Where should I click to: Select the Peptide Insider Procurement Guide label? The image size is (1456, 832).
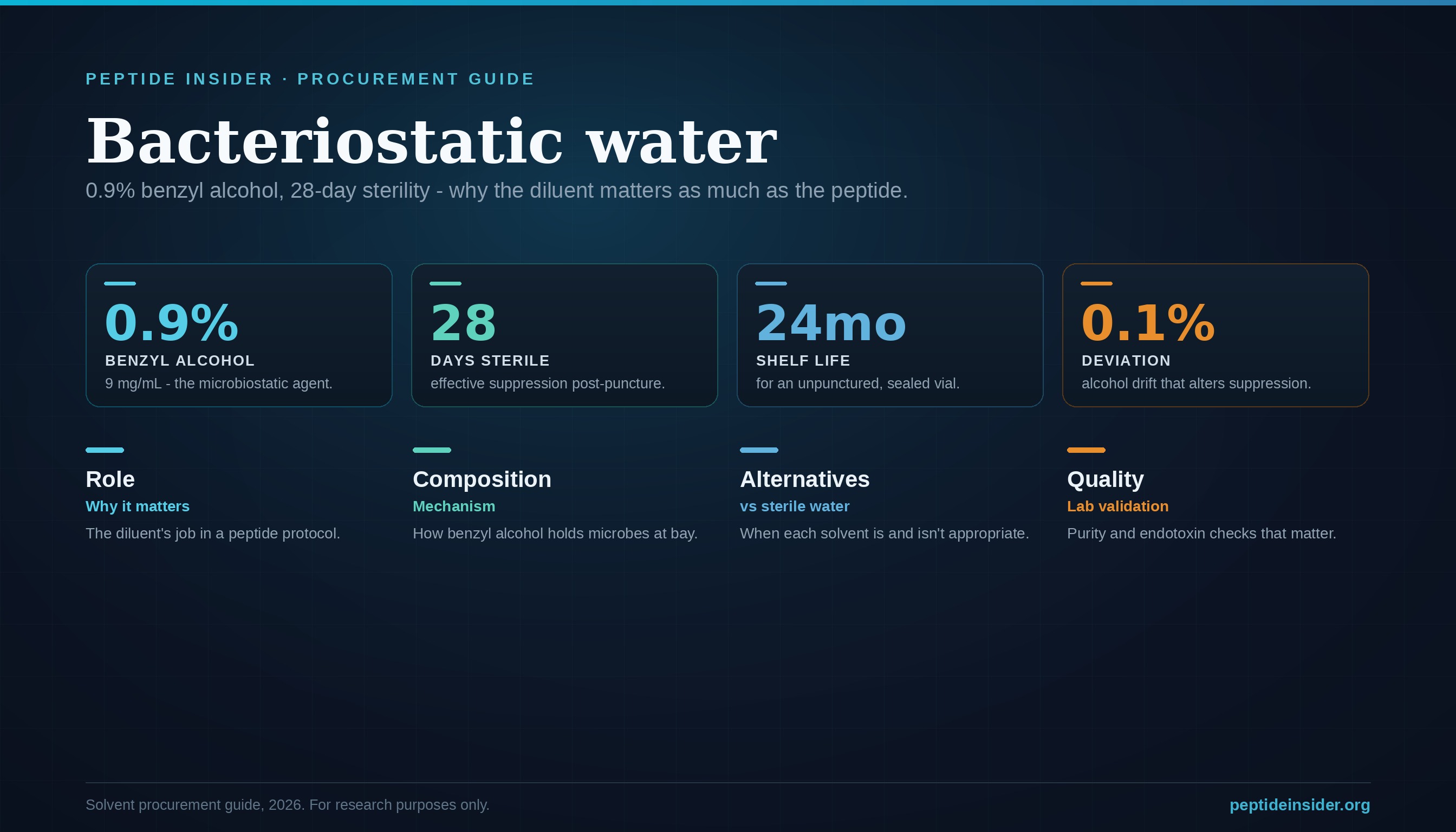(310, 79)
